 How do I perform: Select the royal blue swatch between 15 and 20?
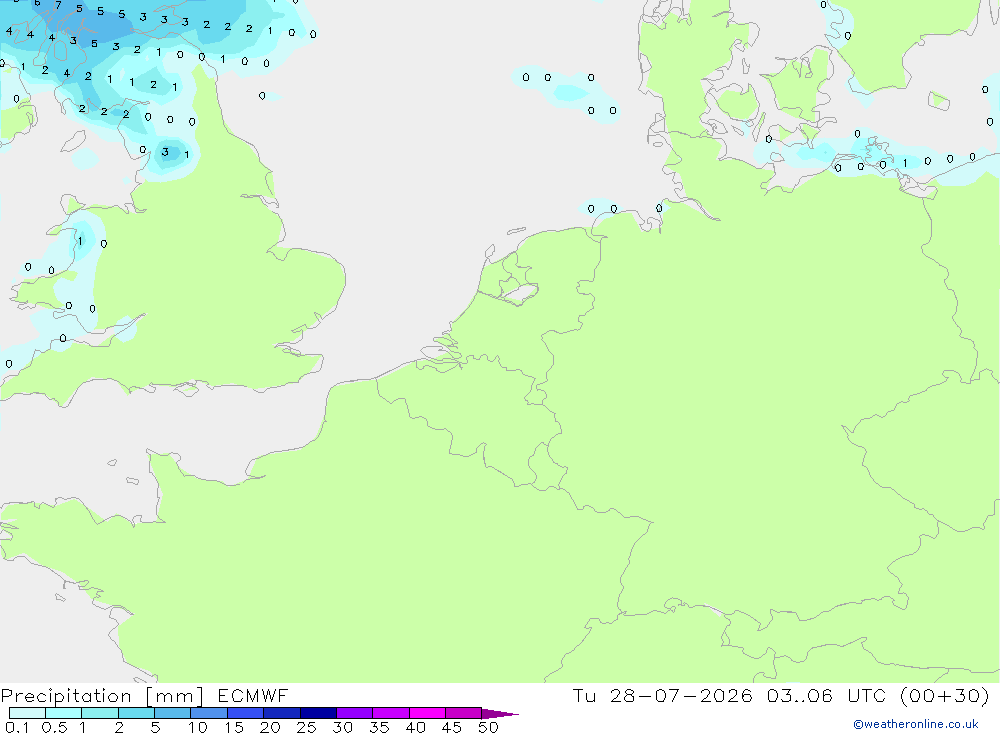(x=245, y=713)
